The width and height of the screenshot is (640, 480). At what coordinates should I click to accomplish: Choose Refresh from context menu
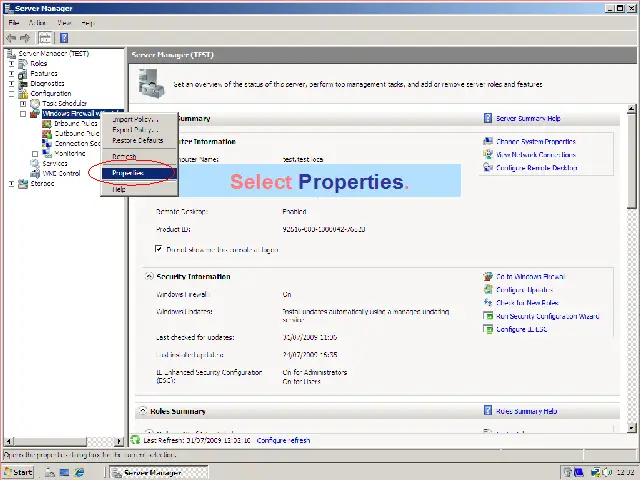pos(139,157)
